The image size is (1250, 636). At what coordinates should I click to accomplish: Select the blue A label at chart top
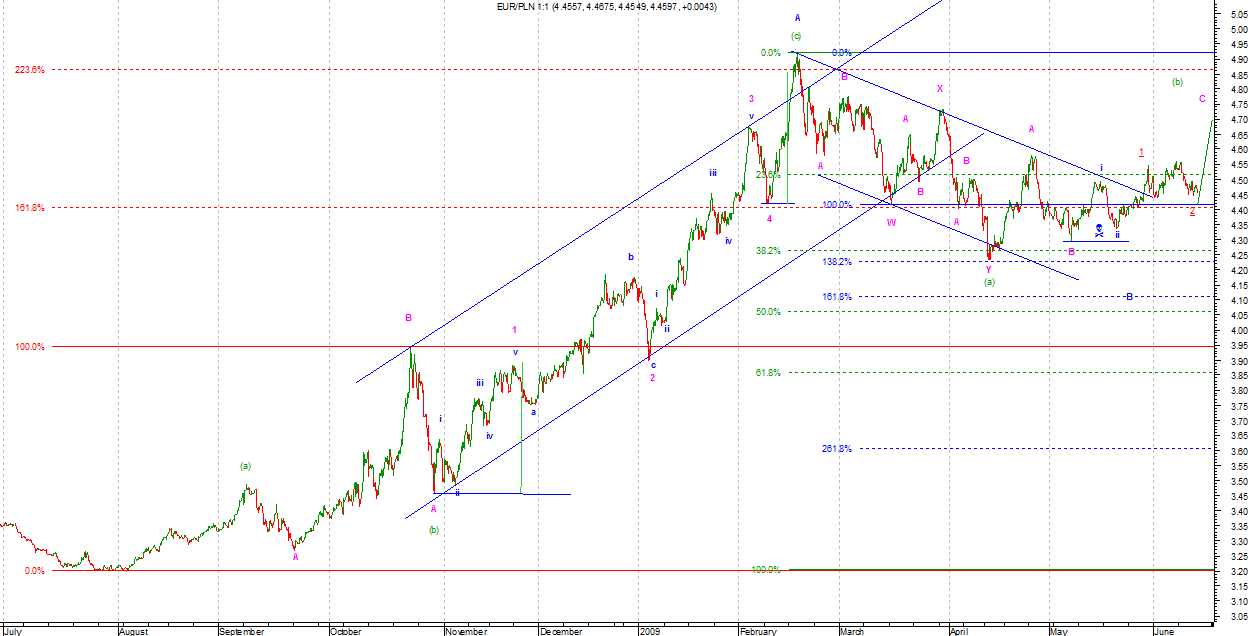coord(797,18)
